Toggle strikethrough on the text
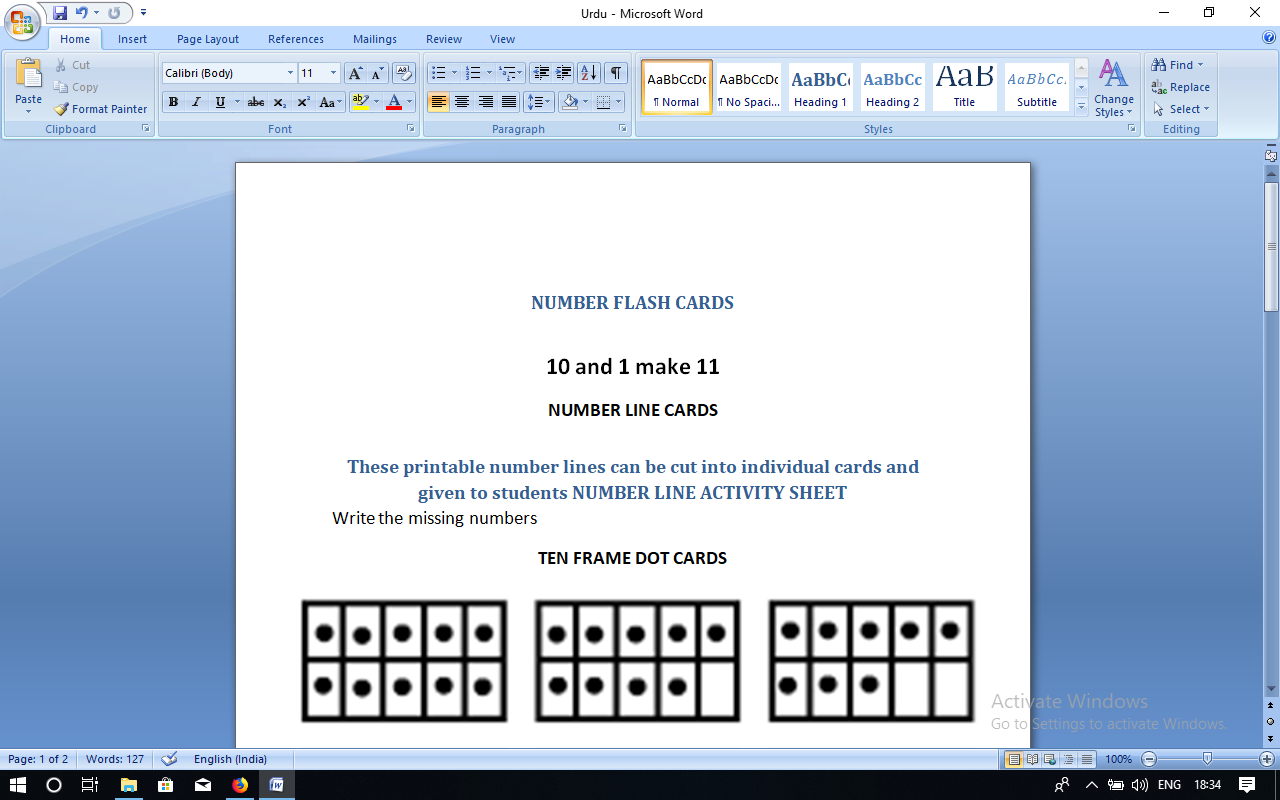1280x800 pixels. (256, 102)
